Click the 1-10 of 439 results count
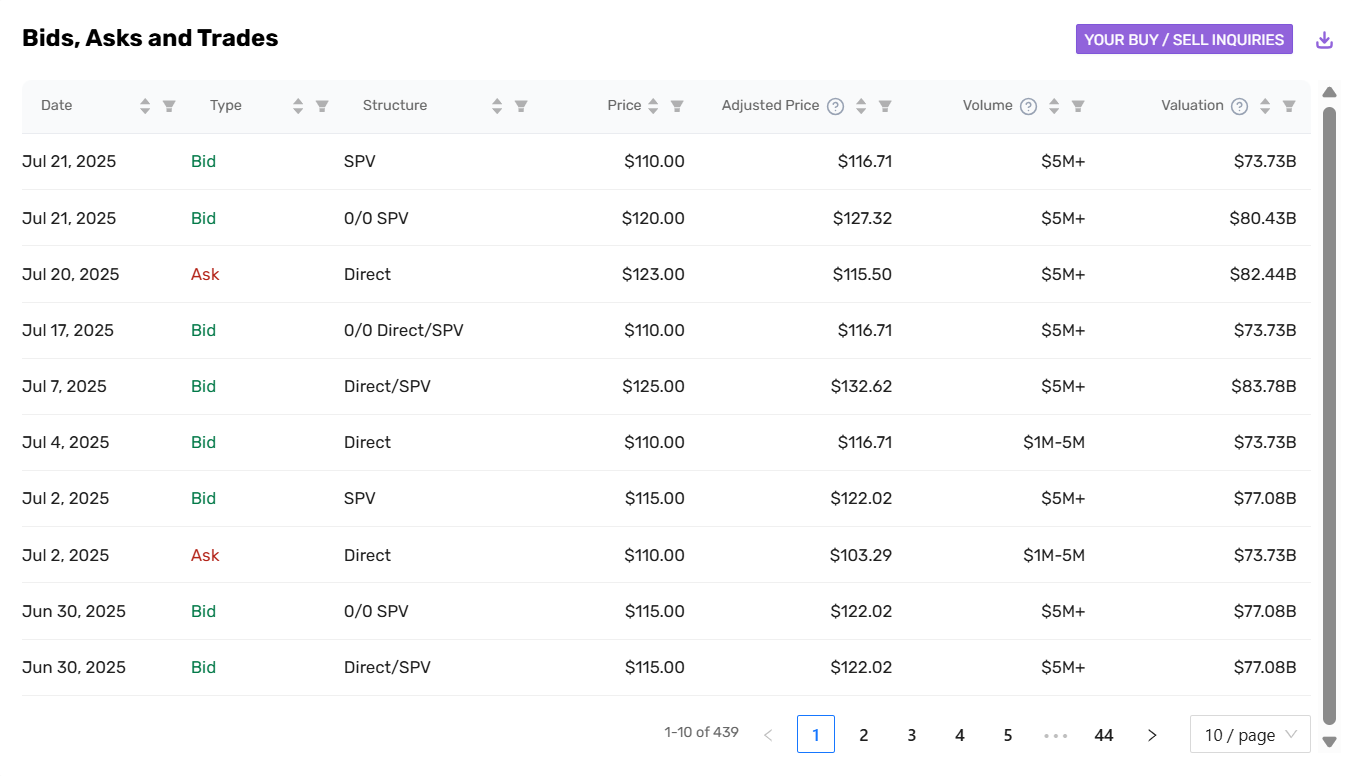Screen dimensions: 1362x776 (x=701, y=732)
